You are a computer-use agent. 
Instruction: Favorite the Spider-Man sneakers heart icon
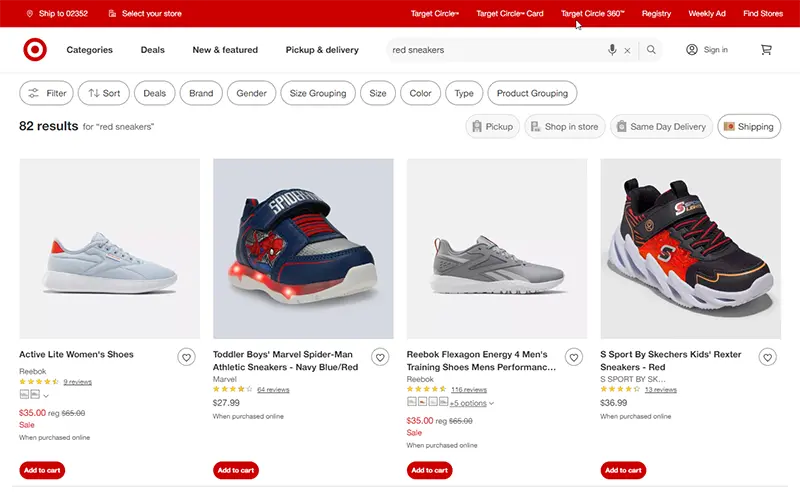point(380,357)
